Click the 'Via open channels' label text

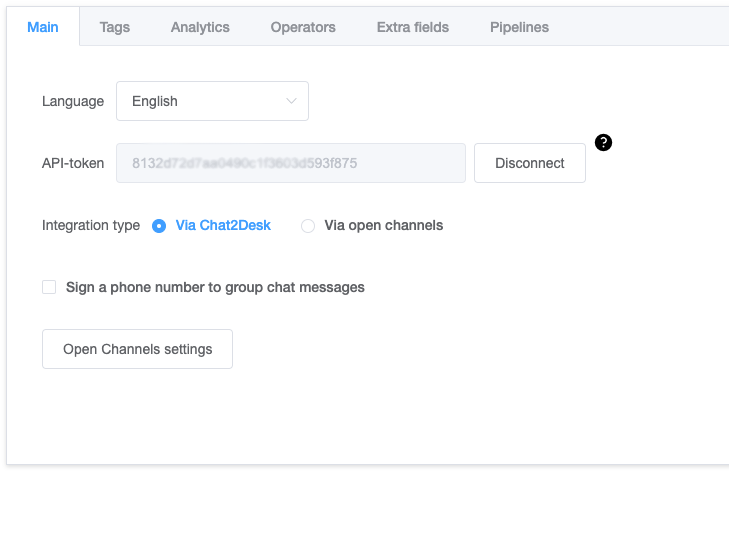pos(384,226)
